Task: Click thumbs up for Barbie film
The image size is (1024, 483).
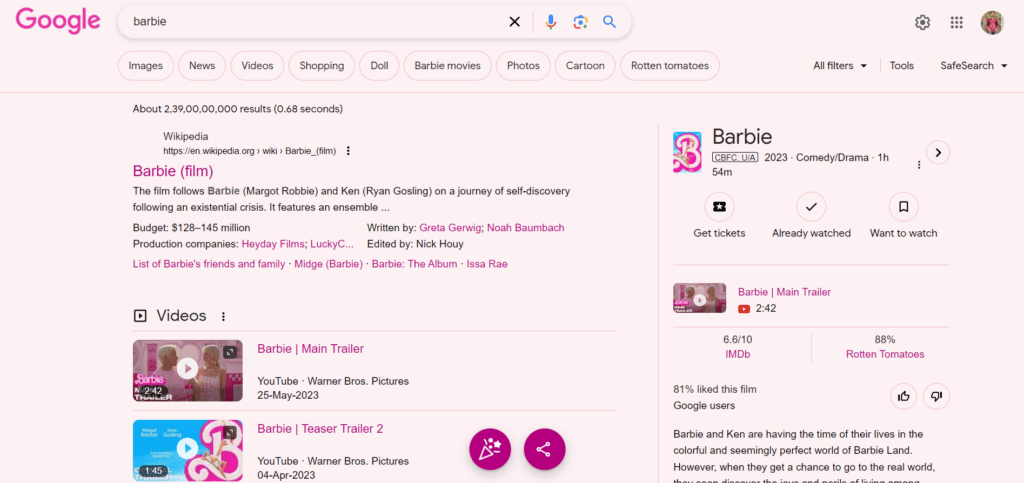Action: coord(904,396)
